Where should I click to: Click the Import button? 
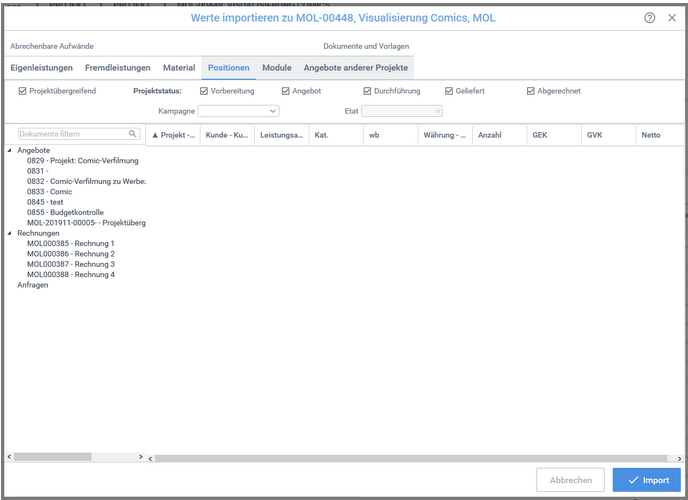pyautogui.click(x=646, y=480)
